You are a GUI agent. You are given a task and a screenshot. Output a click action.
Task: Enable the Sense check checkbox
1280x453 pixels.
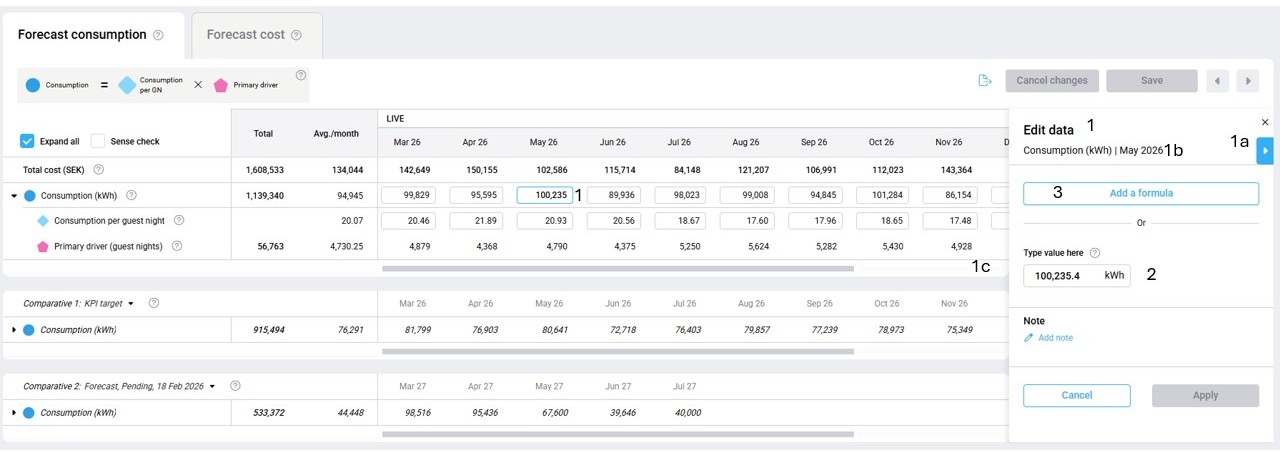(98, 141)
